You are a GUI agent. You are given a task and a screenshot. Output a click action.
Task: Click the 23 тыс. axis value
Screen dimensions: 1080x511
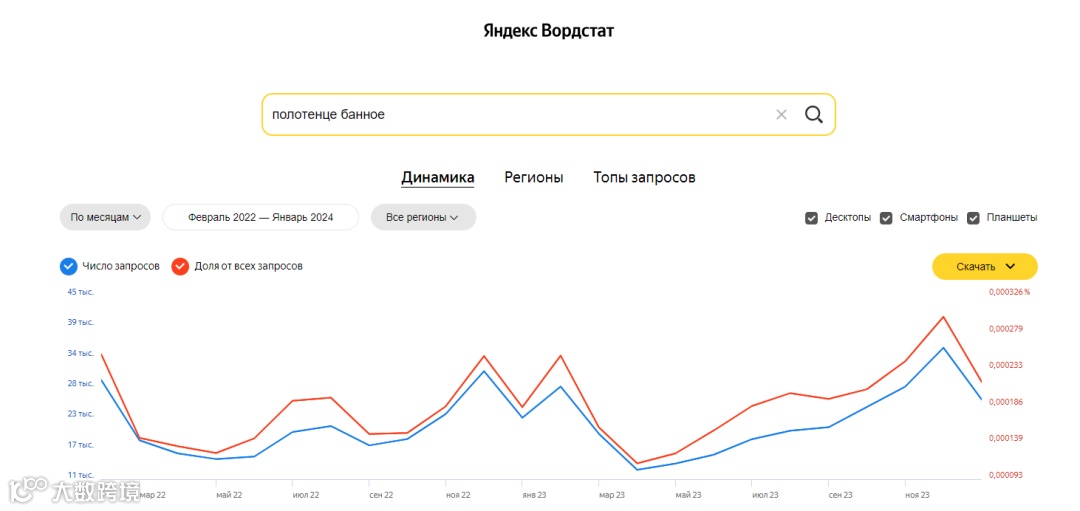81,414
